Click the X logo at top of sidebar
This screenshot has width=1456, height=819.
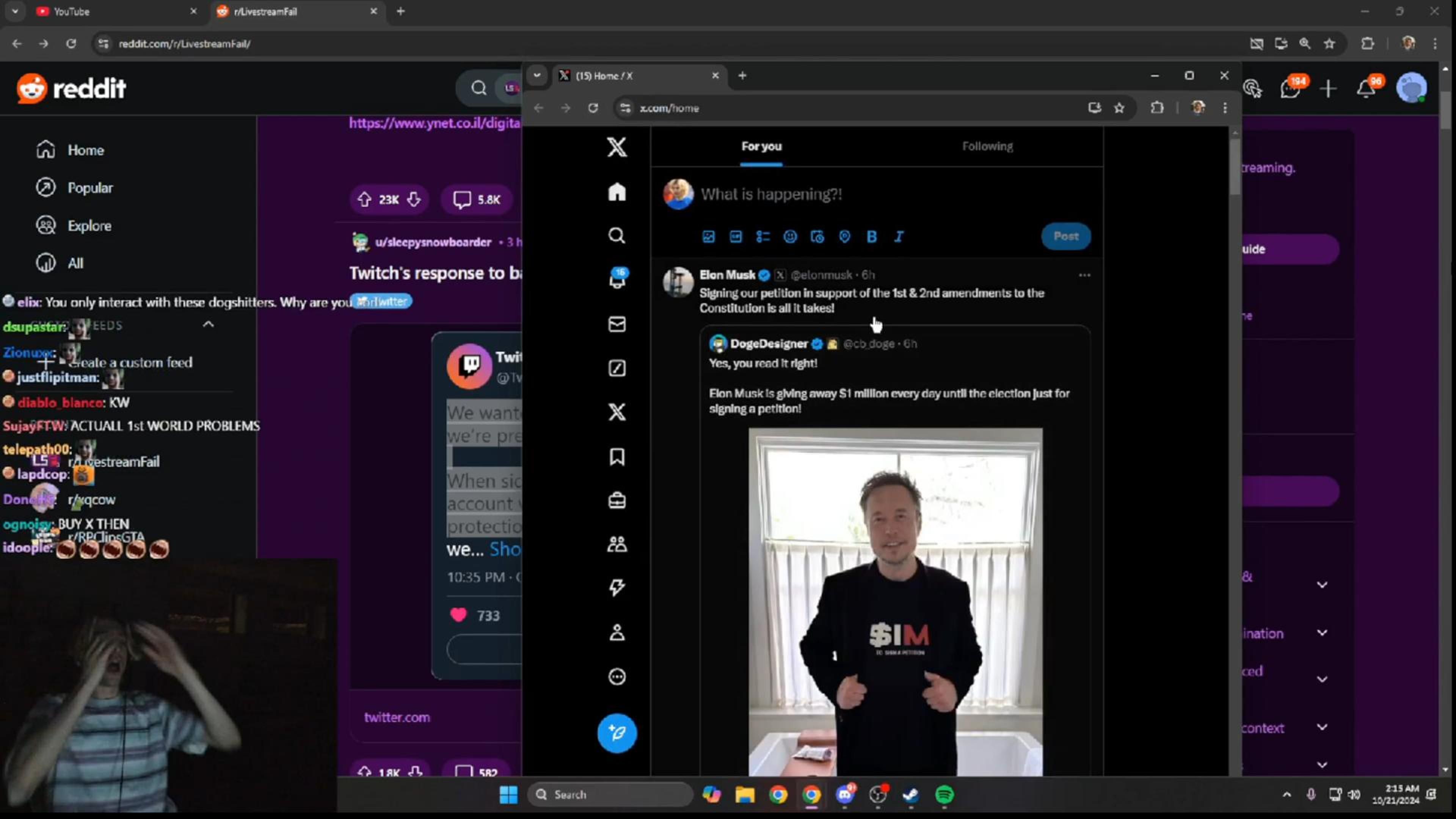click(x=617, y=147)
